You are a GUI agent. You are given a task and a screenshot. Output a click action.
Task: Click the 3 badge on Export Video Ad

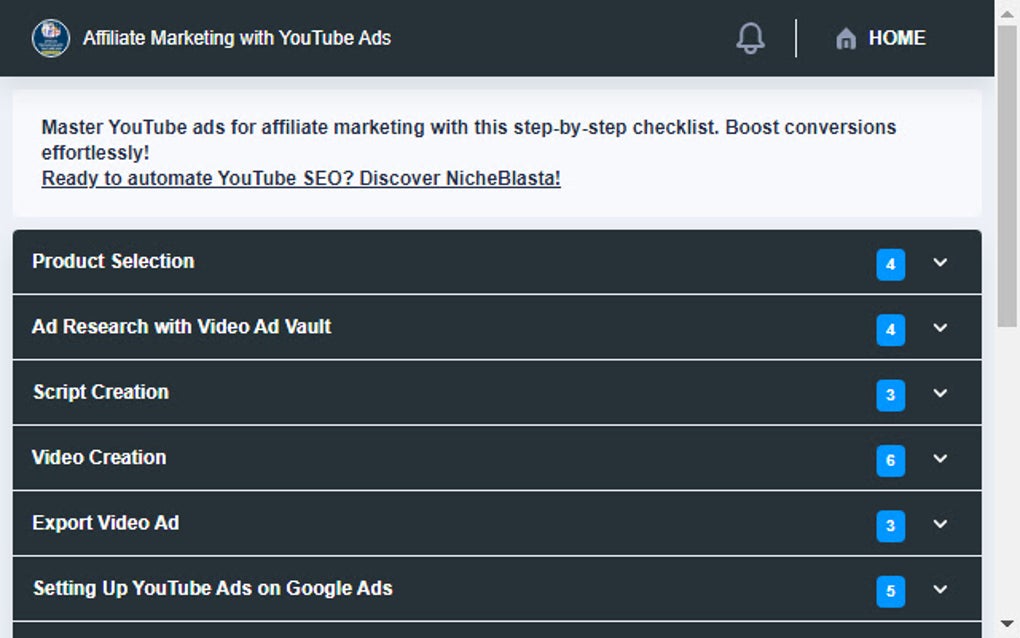[x=889, y=525]
